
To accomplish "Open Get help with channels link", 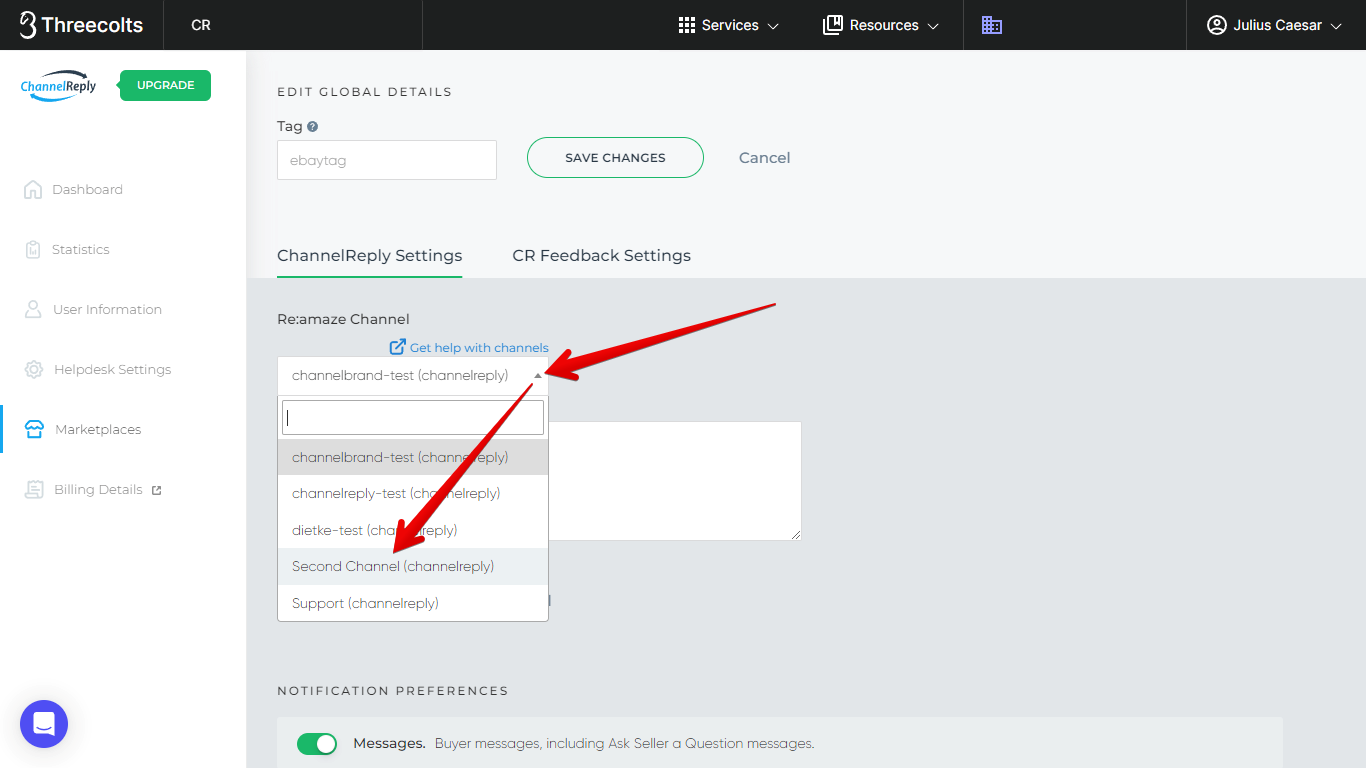I will [x=469, y=347].
